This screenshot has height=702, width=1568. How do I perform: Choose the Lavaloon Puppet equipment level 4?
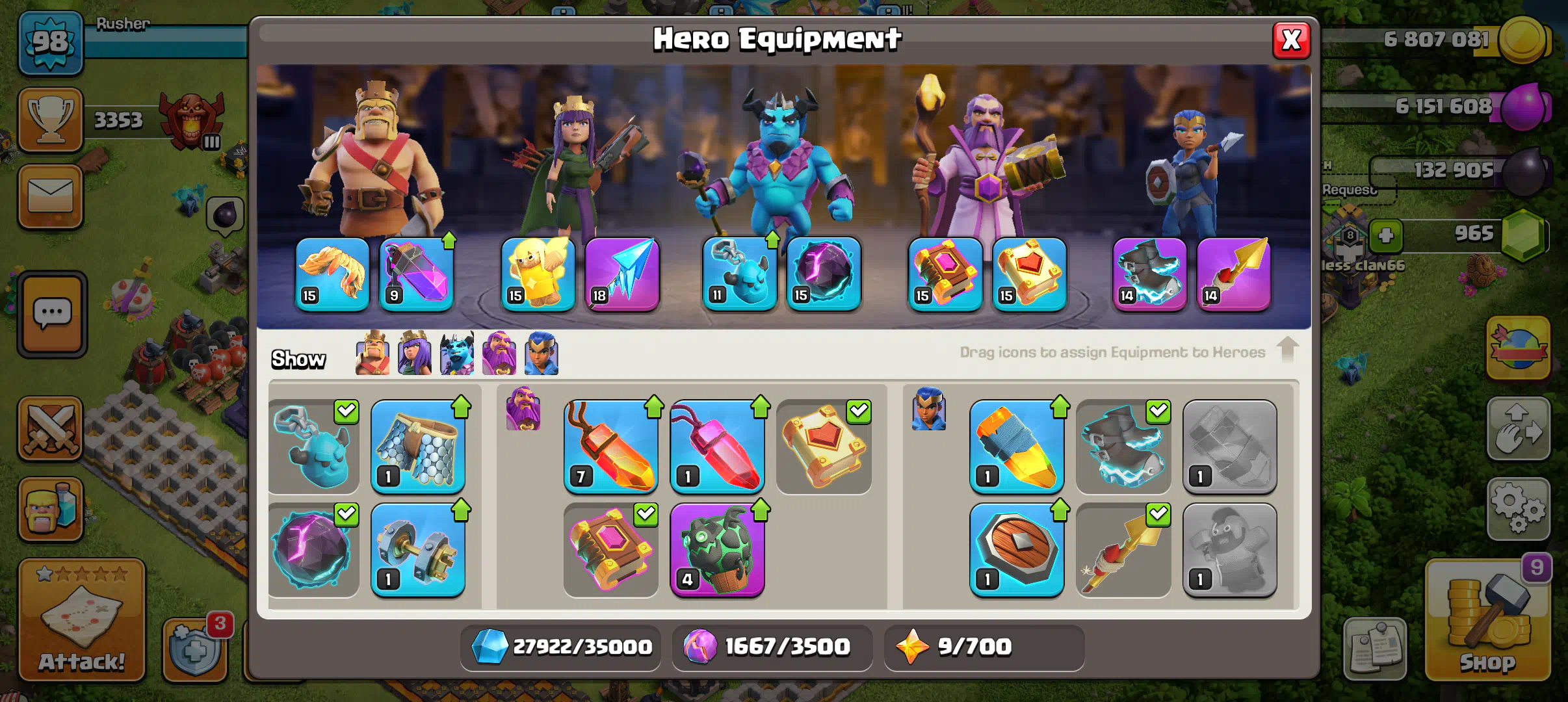717,550
